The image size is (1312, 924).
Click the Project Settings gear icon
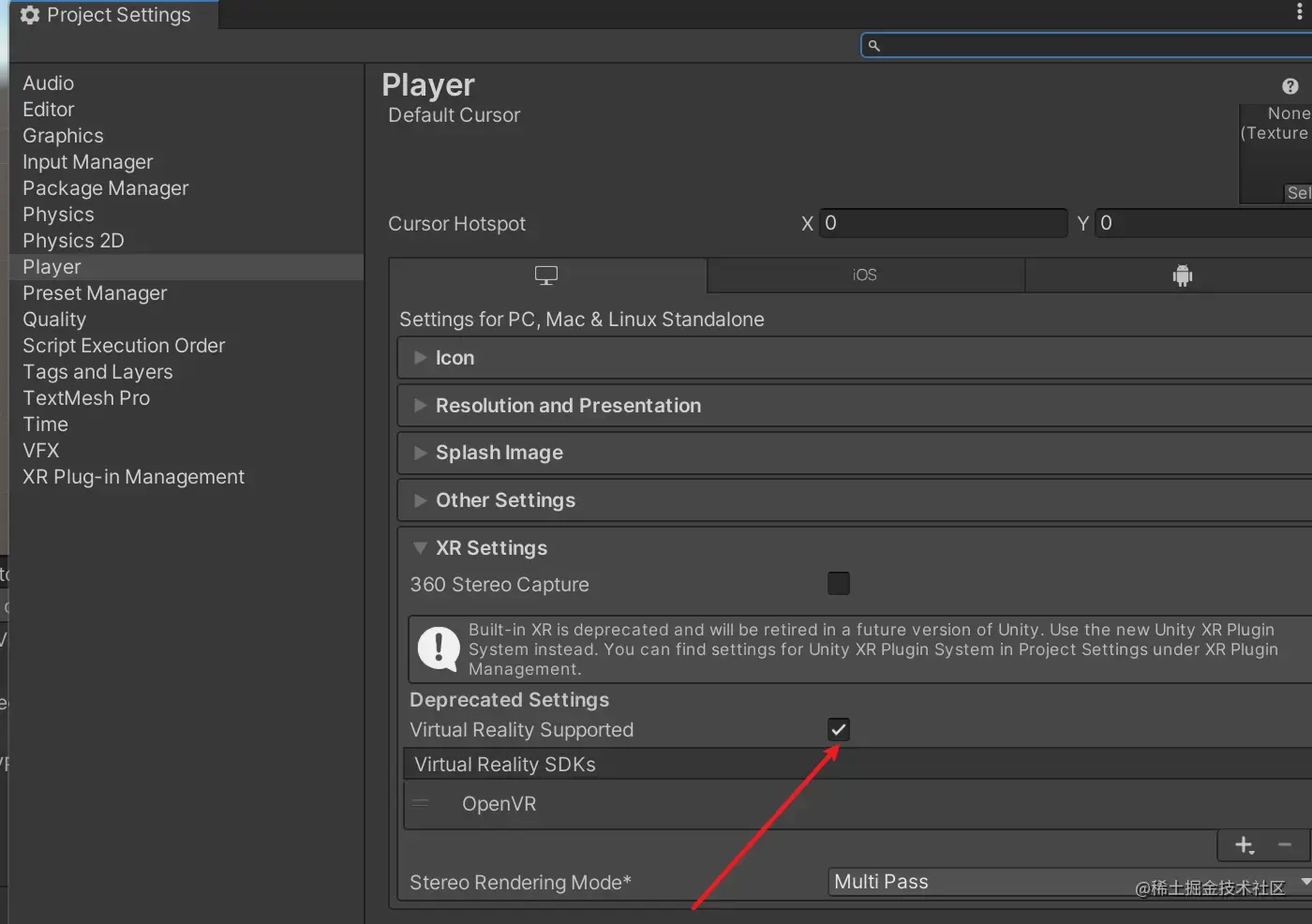pos(30,15)
